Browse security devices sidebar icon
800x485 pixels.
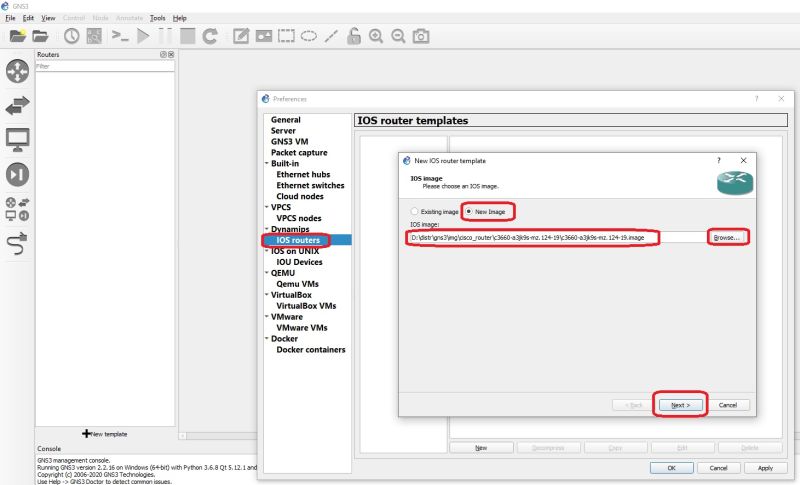(17, 174)
